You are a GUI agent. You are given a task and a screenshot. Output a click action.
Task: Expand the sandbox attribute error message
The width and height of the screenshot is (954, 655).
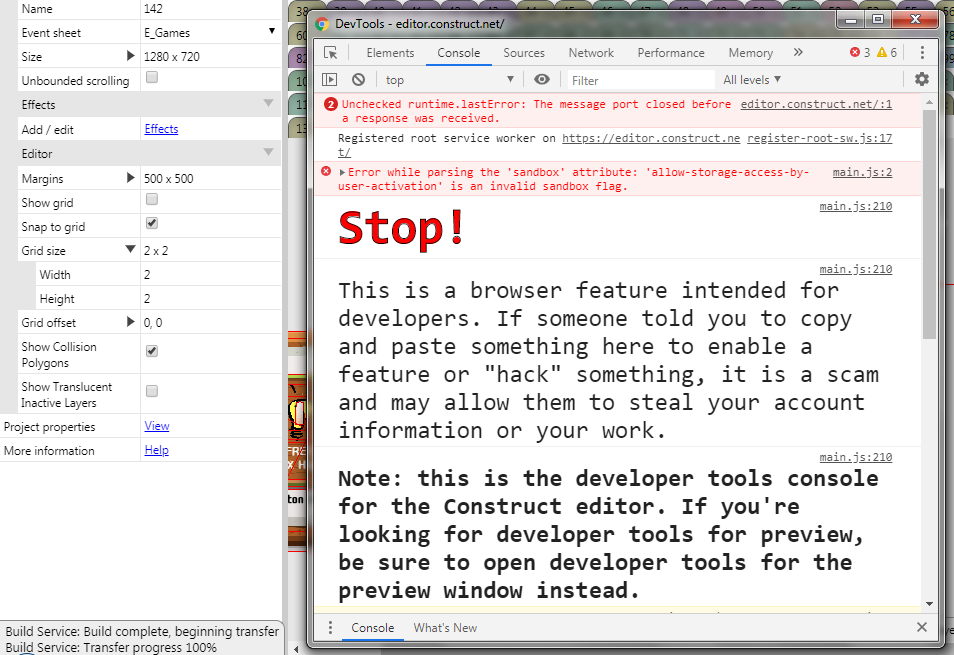click(343, 173)
